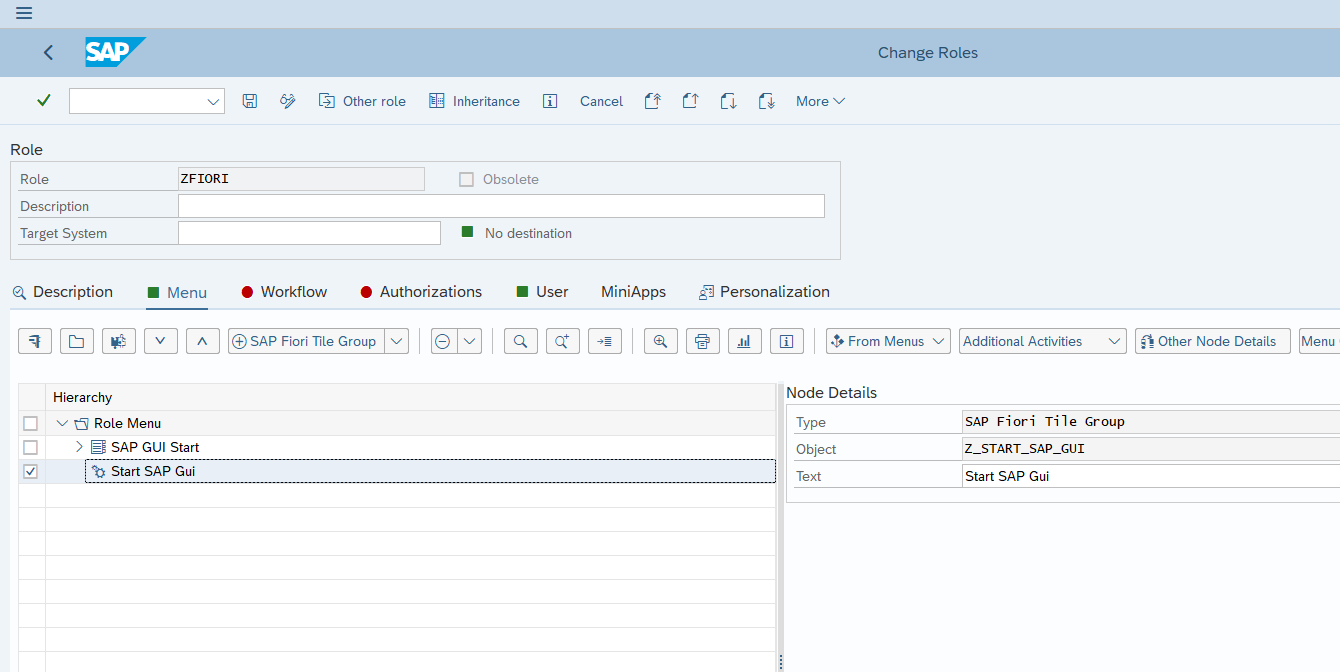
Task: Move selected node up
Action: coord(203,341)
